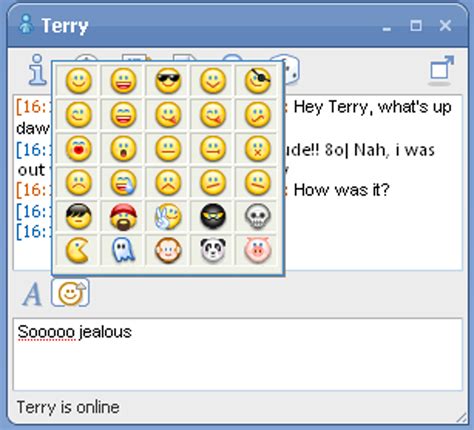Viewport: 474px width, 430px height.
Task: Insert the panda face emoticon
Action: coord(213,250)
